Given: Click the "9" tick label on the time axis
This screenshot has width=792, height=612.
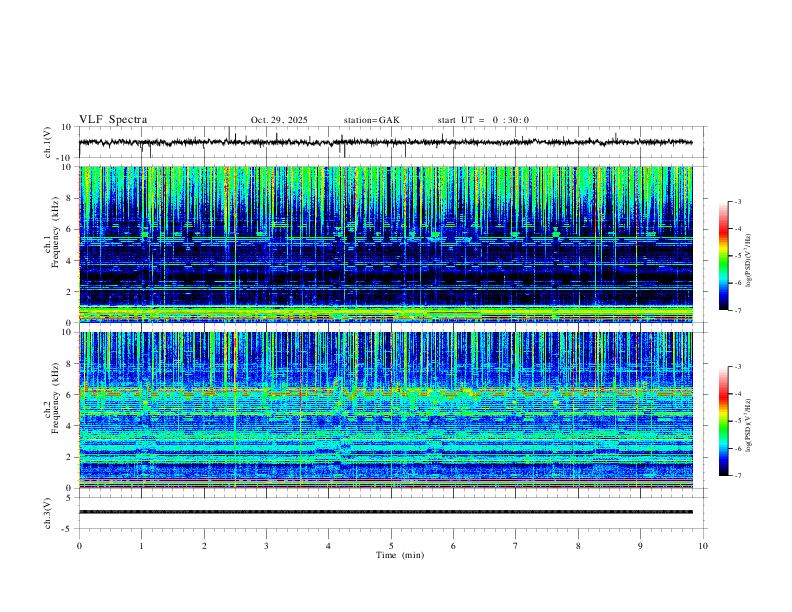Looking at the screenshot, I should click(x=640, y=546).
